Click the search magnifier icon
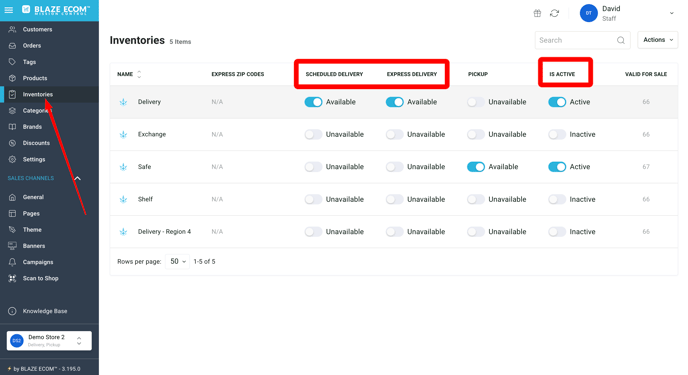The width and height of the screenshot is (688, 375). (x=620, y=40)
